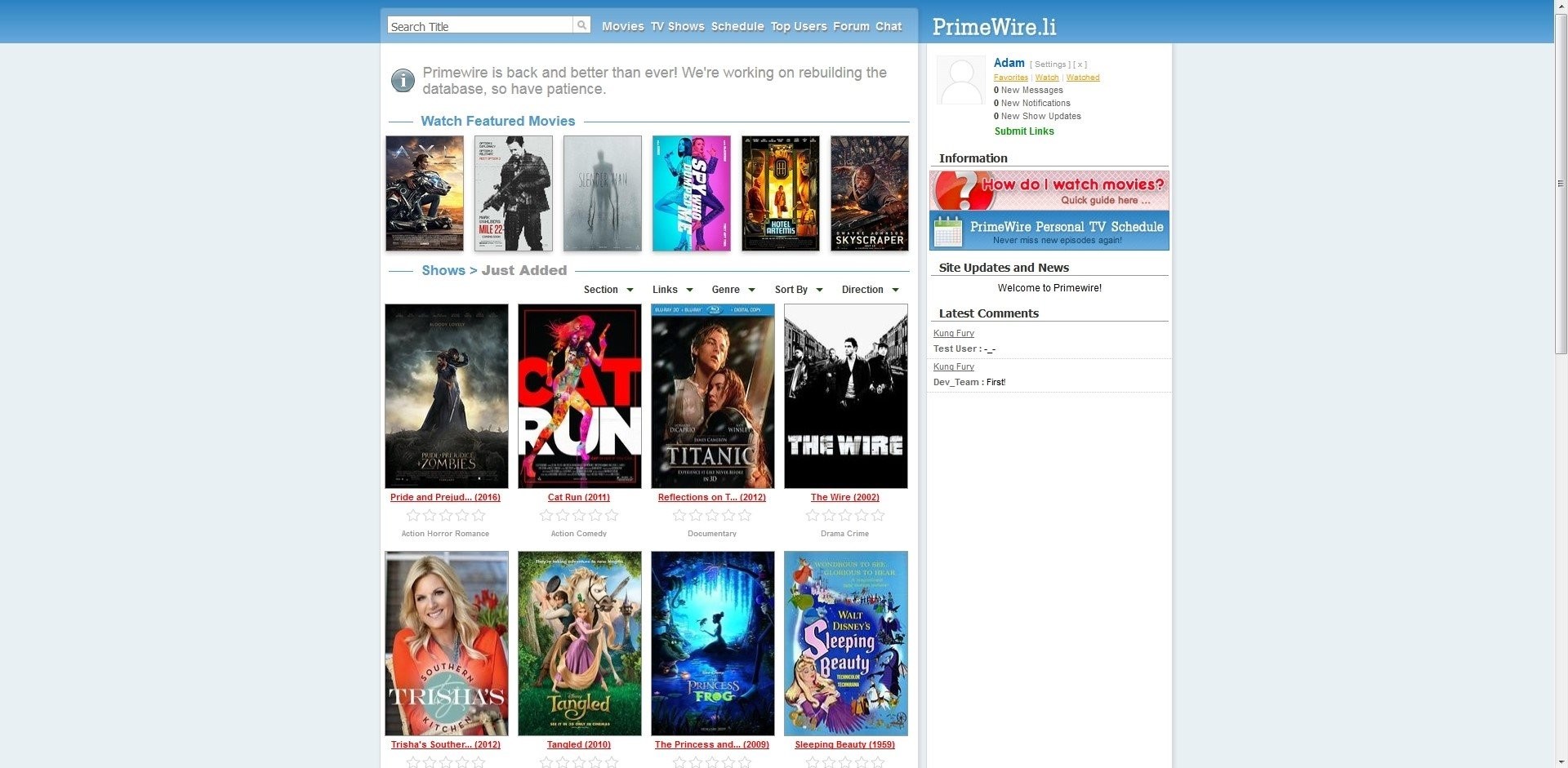The height and width of the screenshot is (768, 1568).
Task: Open Kung Fury link above Test User comment
Action: (953, 333)
